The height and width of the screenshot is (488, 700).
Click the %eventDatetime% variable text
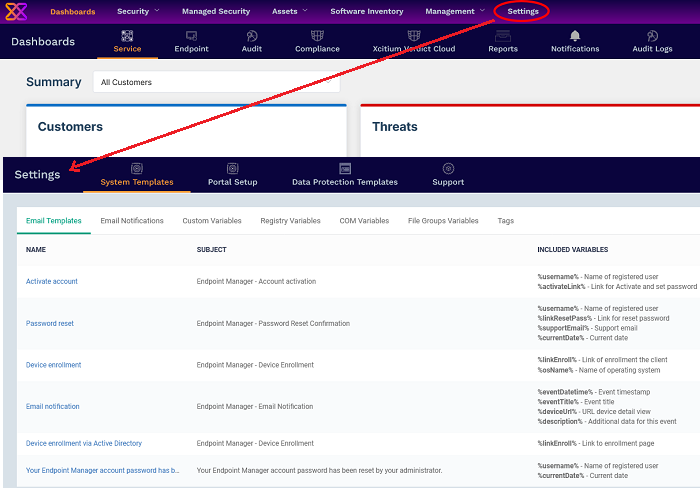[565, 392]
